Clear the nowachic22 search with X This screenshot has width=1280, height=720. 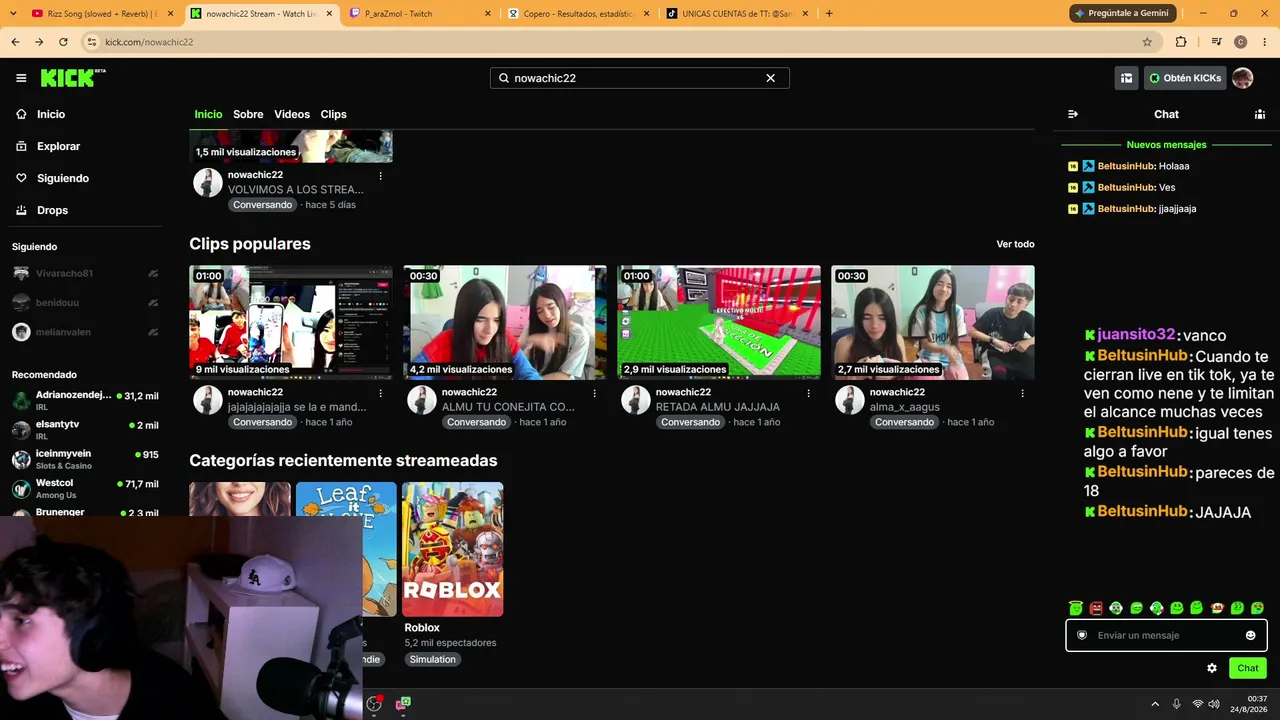click(x=770, y=78)
